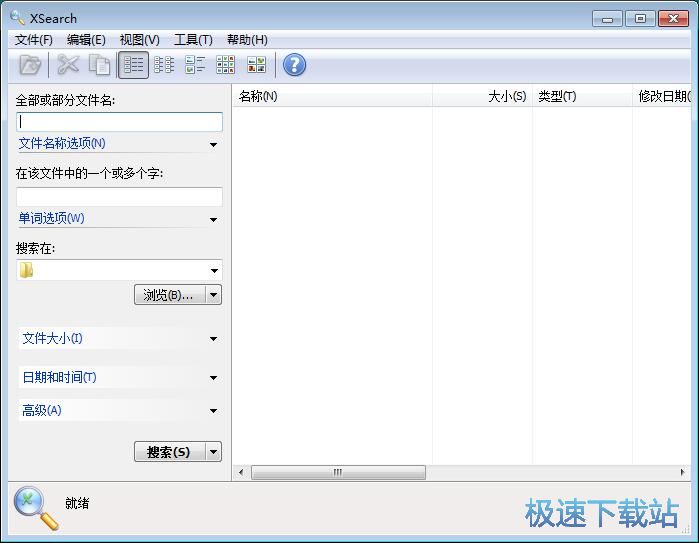Select the thumbnails view icon

(x=256, y=65)
